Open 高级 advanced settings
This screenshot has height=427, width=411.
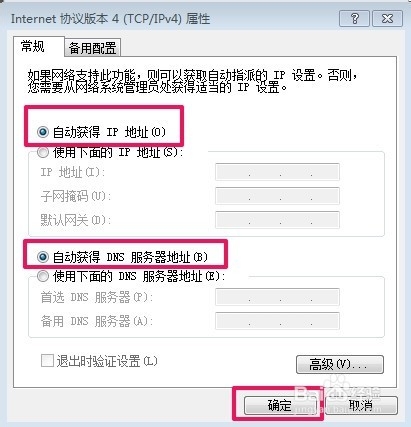pyautogui.click(x=340, y=365)
